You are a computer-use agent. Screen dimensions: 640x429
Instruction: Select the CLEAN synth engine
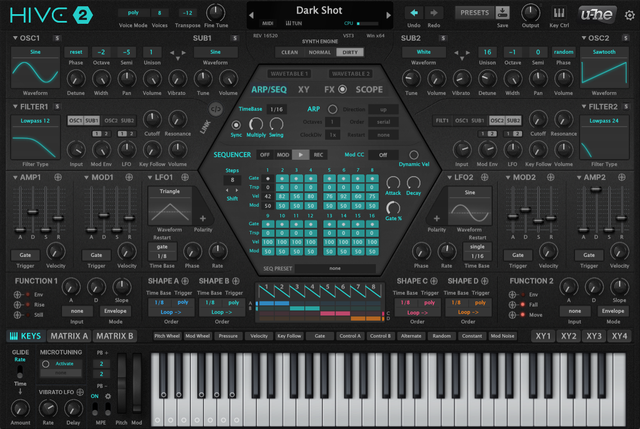pyautogui.click(x=289, y=52)
